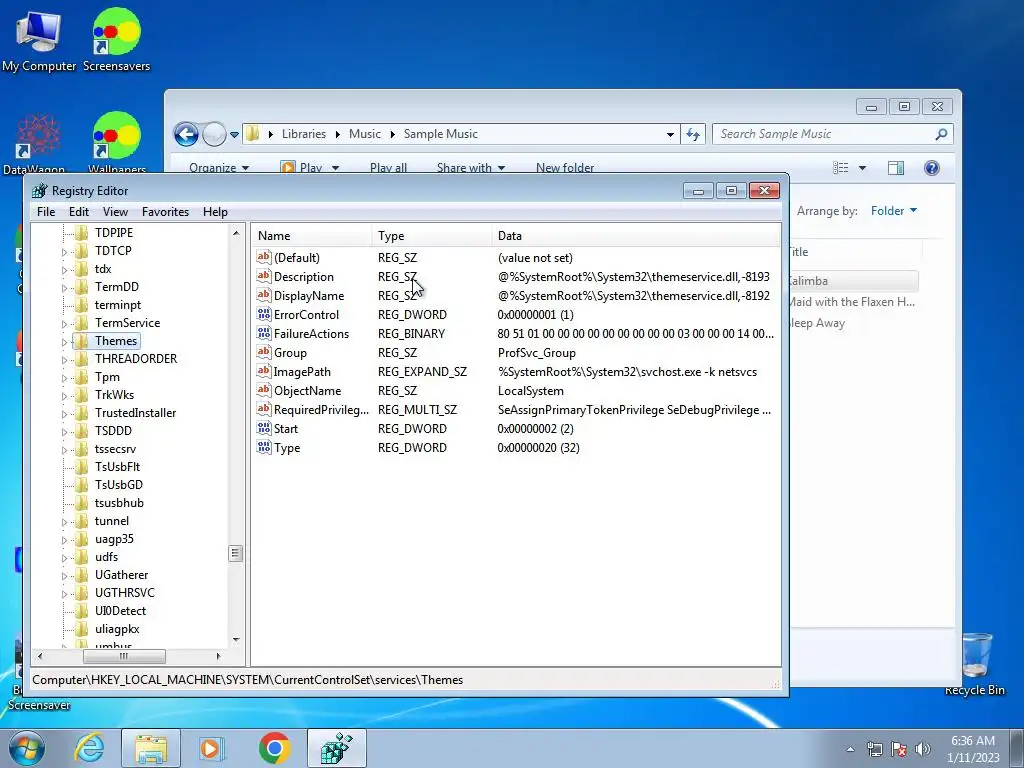The image size is (1024, 768).
Task: Switch to Windows Explorer taskbar button
Action: (x=151, y=748)
